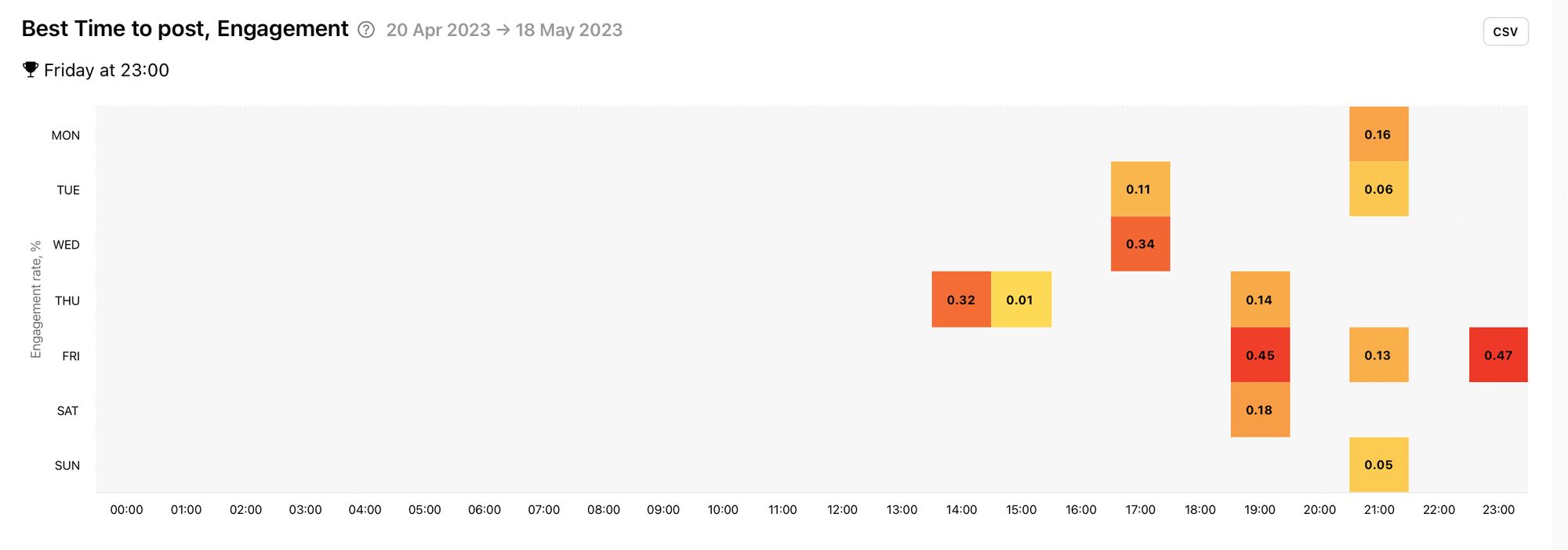This screenshot has height=550, width=1568.
Task: Click the 0.11 Tuesday 17:00 cell
Action: pos(1140,189)
